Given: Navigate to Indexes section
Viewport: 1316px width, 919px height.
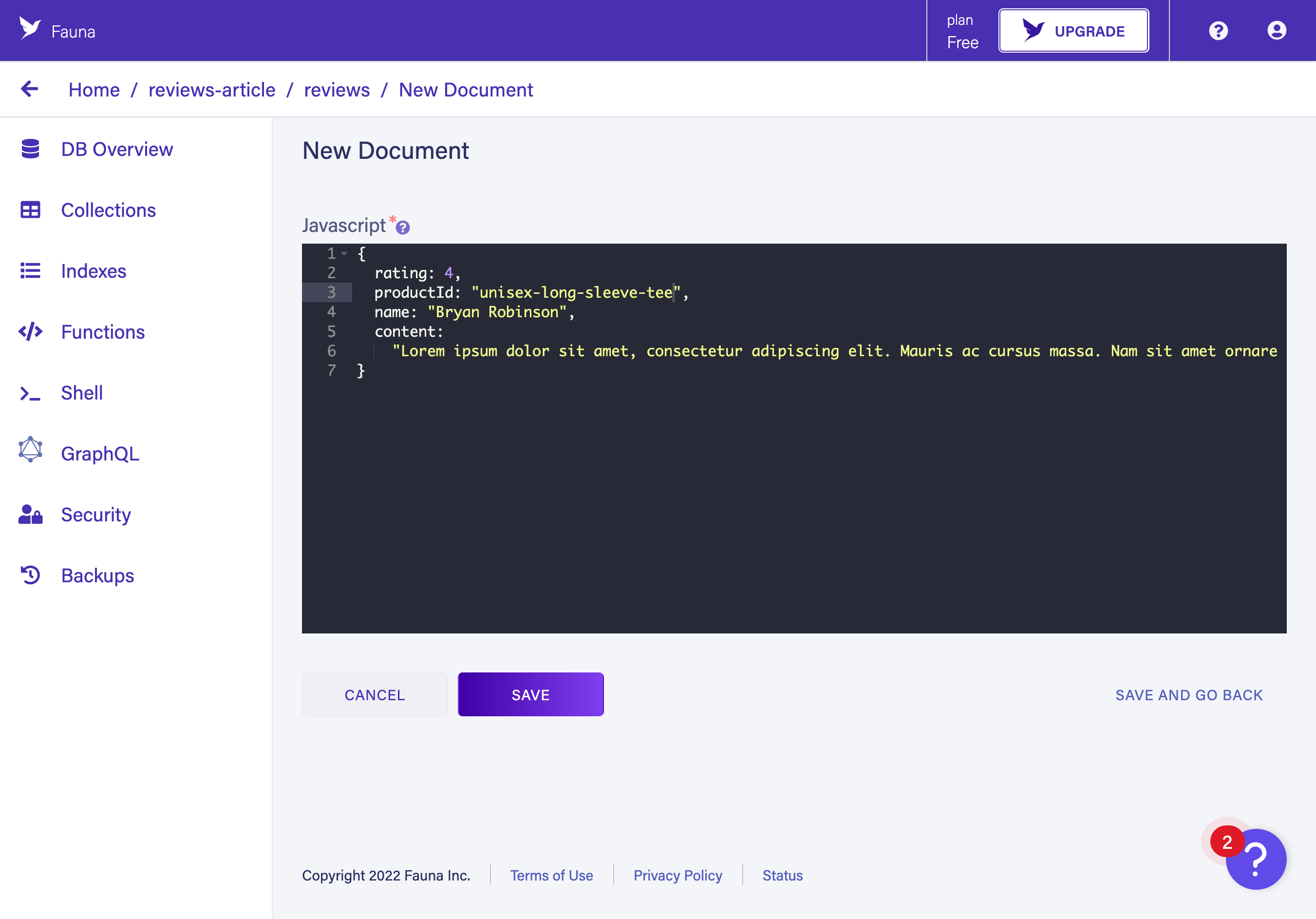Looking at the screenshot, I should (x=93, y=270).
